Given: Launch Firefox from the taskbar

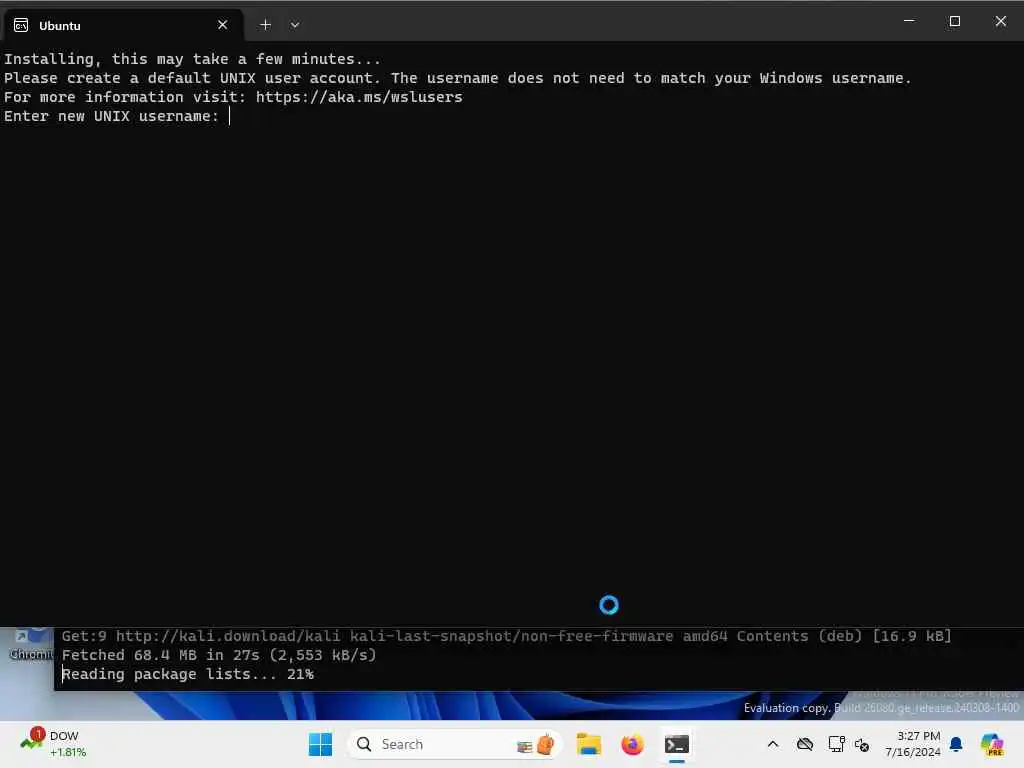Looking at the screenshot, I should pyautogui.click(x=632, y=744).
